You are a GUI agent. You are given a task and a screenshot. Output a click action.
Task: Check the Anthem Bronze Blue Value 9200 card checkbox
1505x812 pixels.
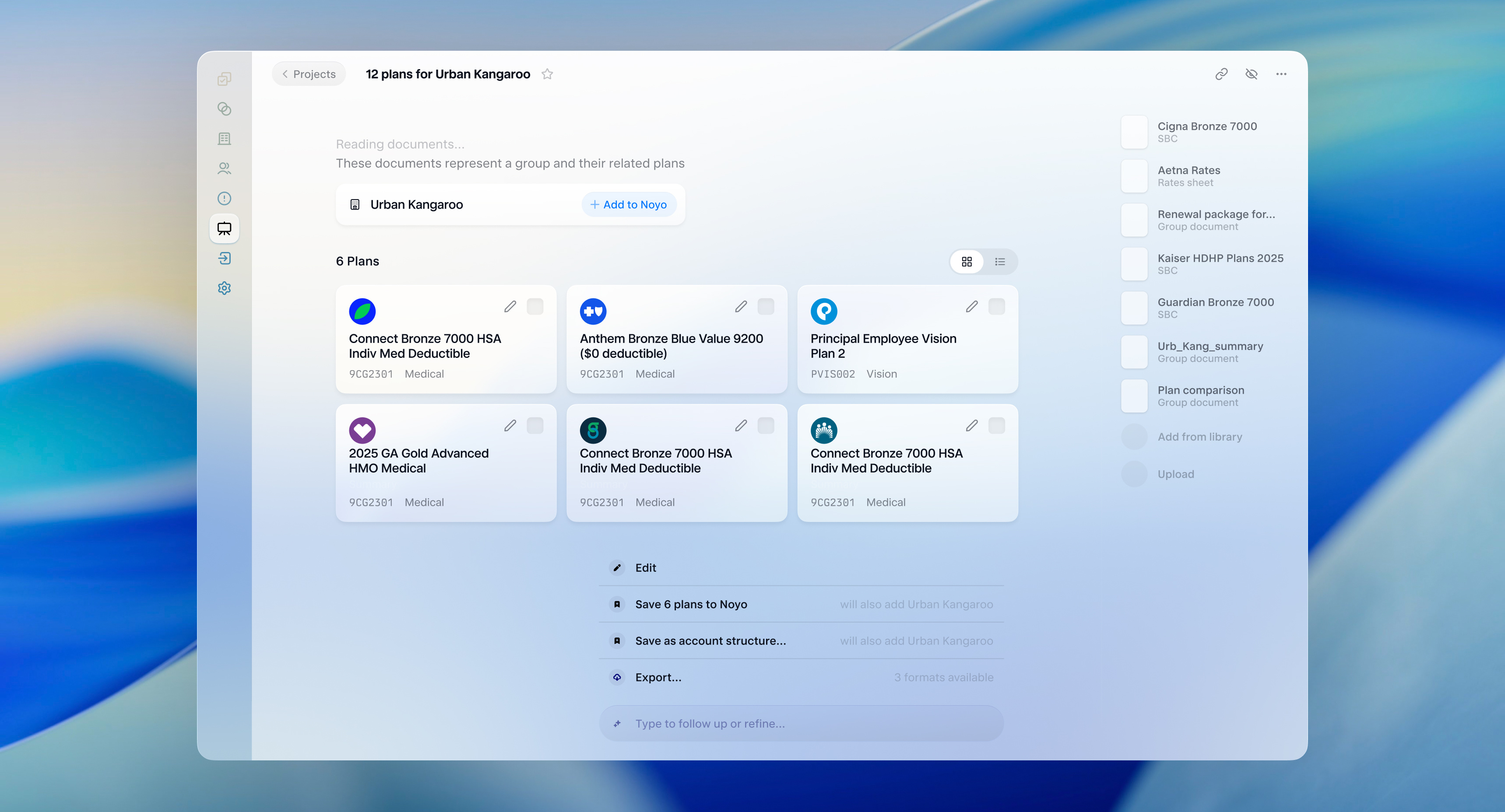[766, 307]
